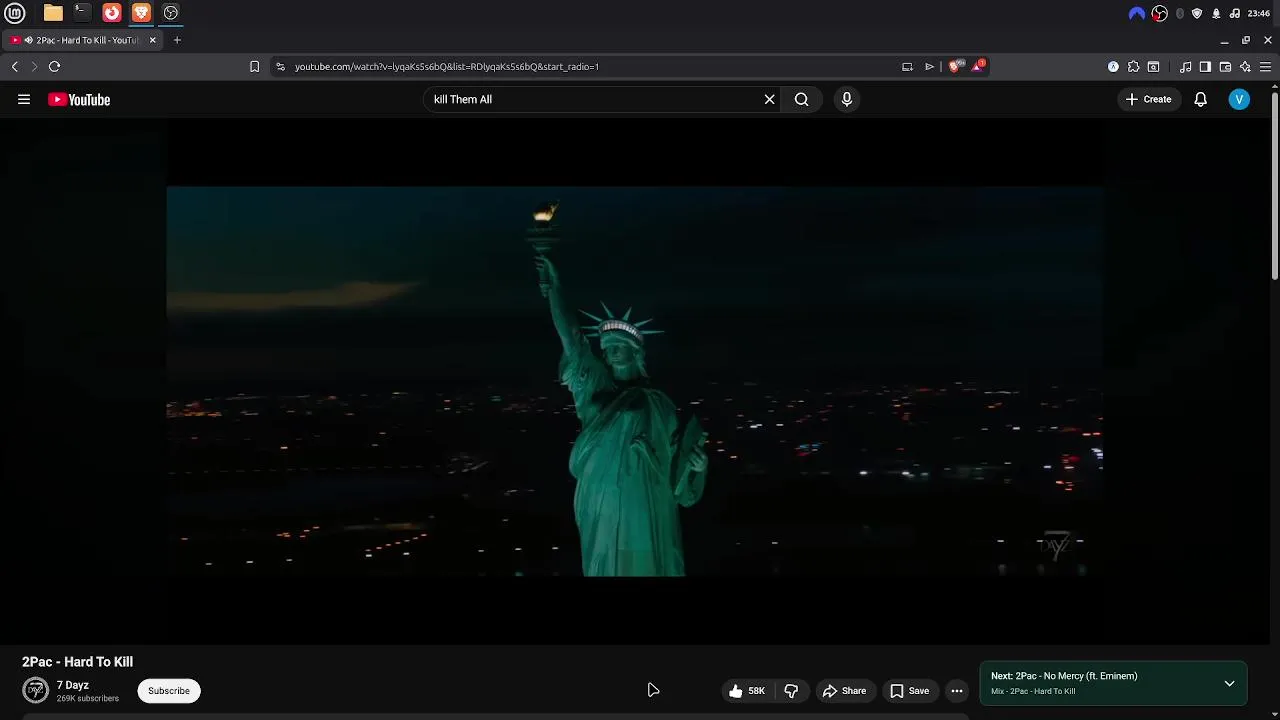Open the Create button
Image resolution: width=1280 pixels, height=720 pixels.
click(1148, 99)
